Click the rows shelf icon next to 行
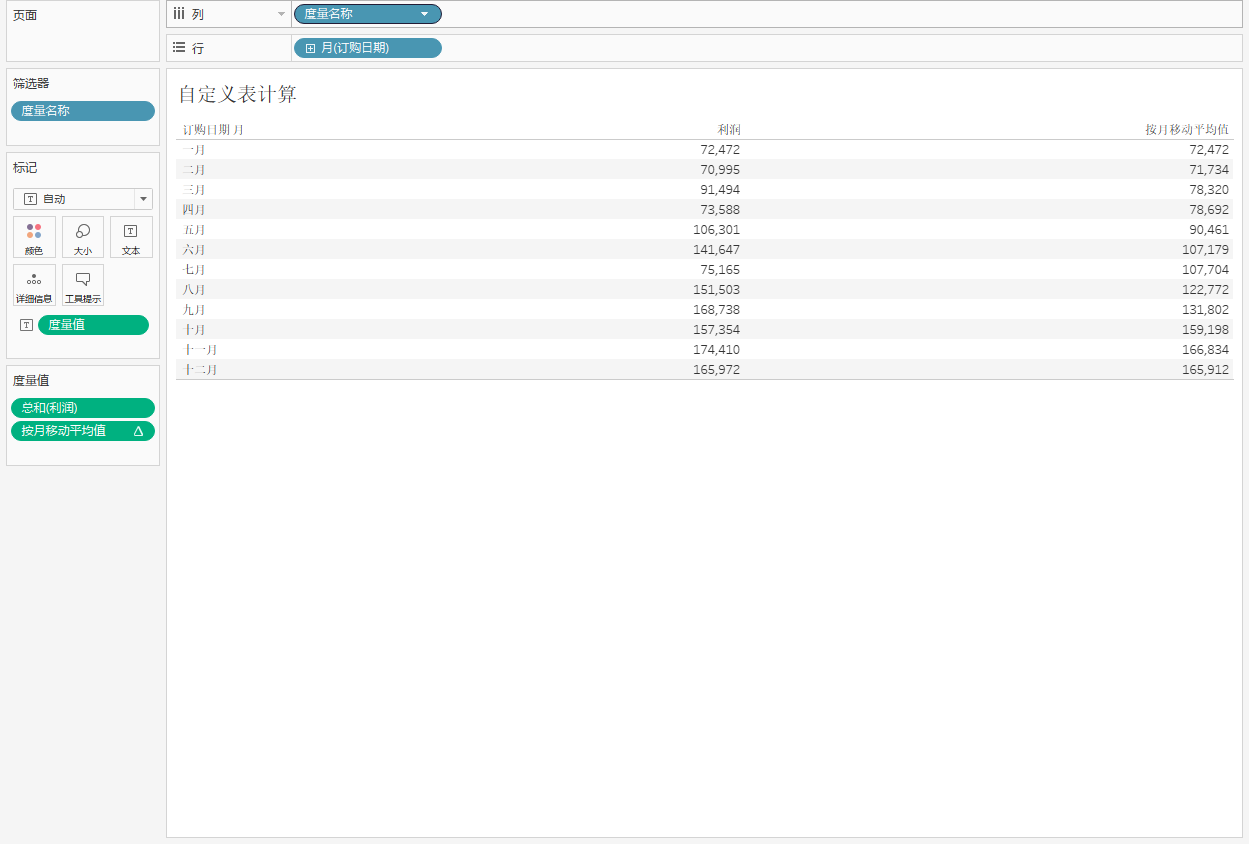Screen dimensions: 1249x844 click(x=178, y=47)
